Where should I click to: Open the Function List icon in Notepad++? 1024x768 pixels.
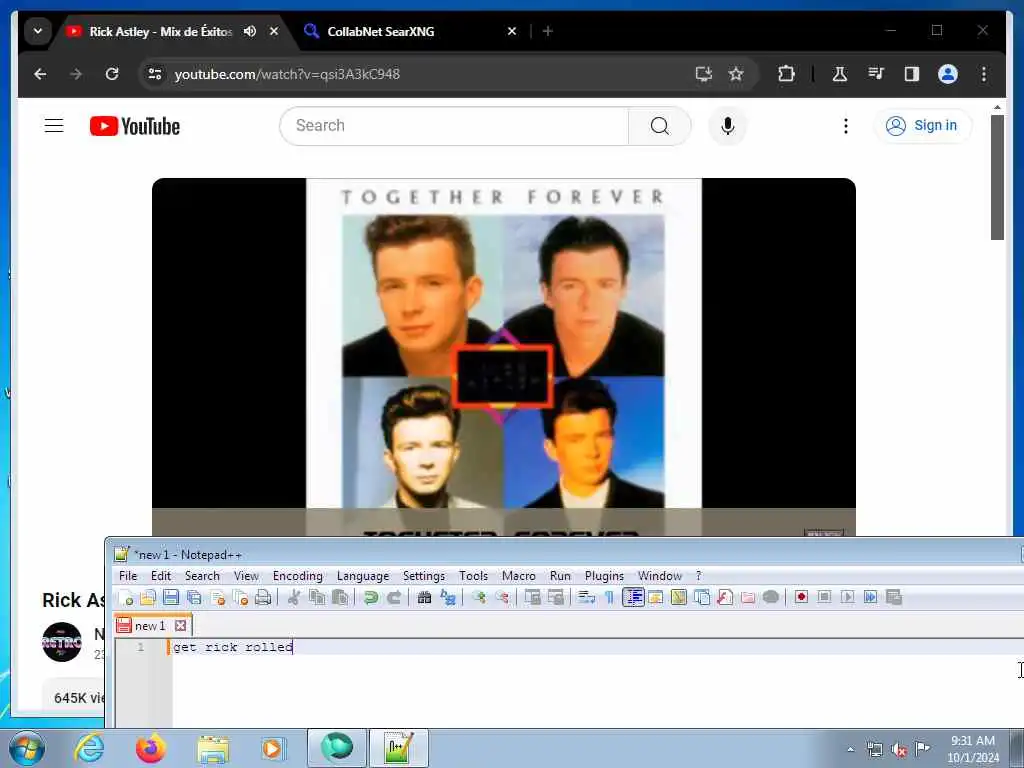pos(725,598)
